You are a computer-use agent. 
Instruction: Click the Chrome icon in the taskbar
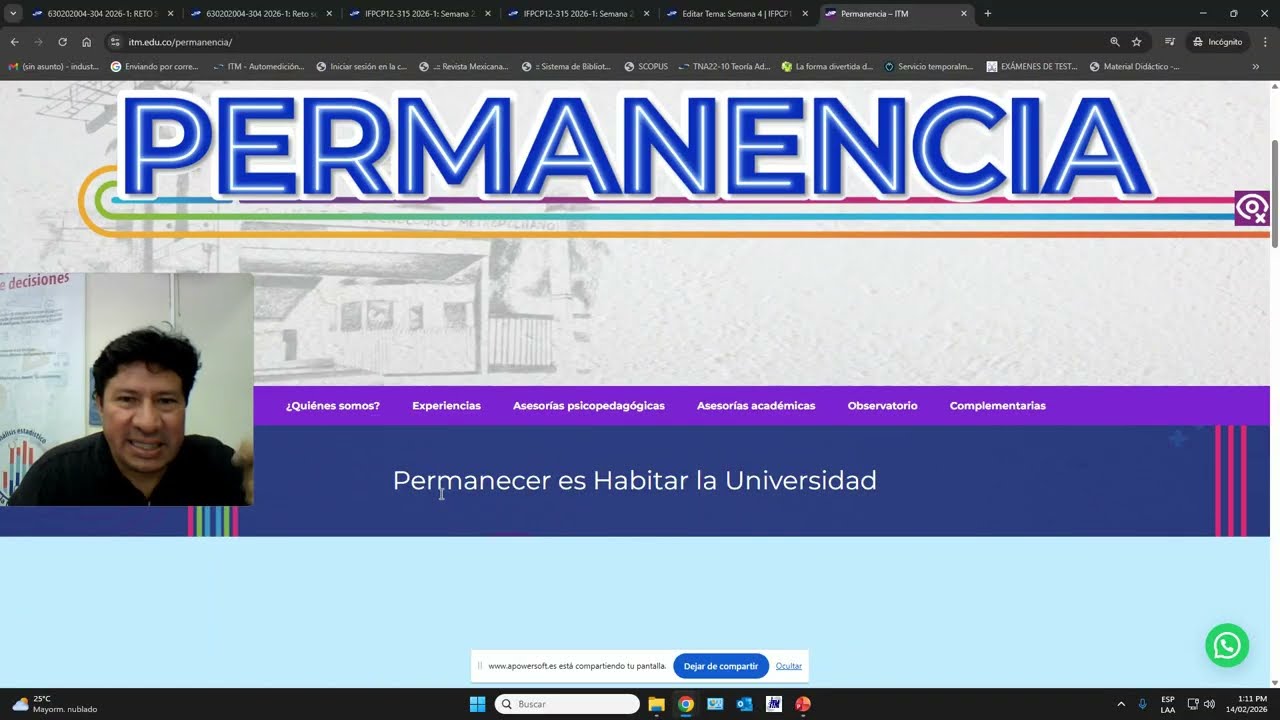tap(686, 704)
